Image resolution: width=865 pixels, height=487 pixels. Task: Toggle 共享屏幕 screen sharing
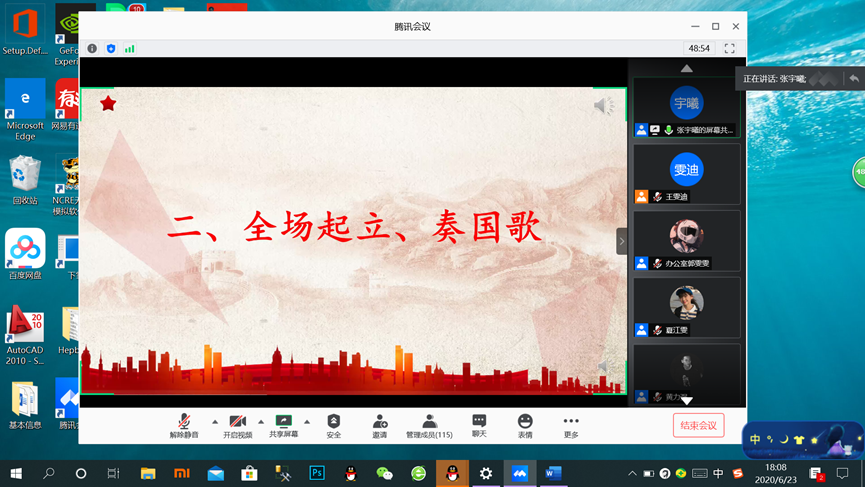283,426
